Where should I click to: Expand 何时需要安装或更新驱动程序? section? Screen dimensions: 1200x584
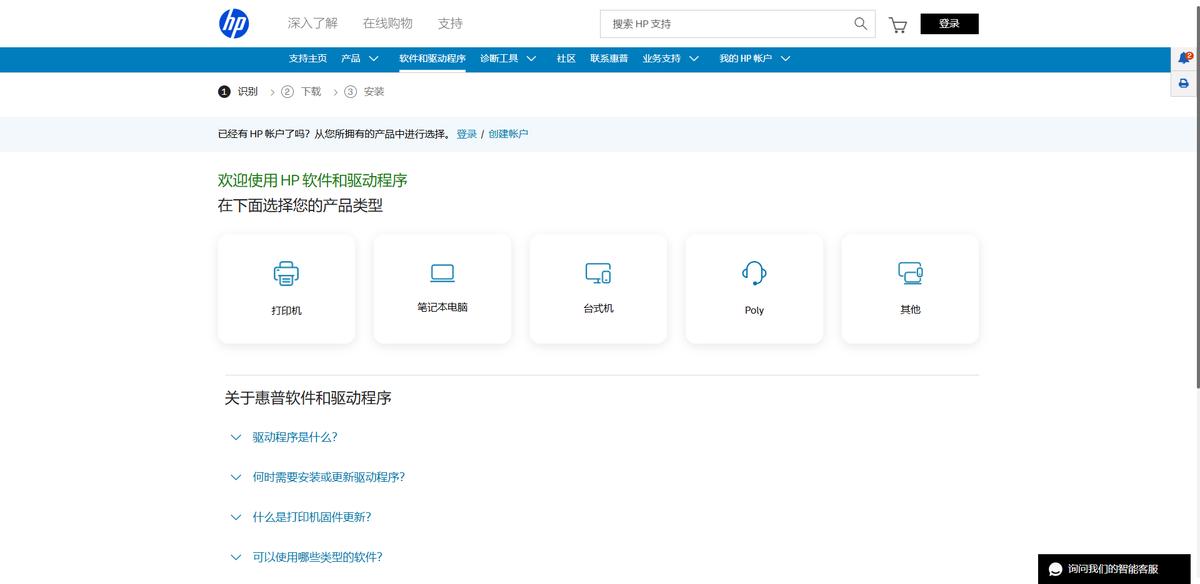(328, 477)
